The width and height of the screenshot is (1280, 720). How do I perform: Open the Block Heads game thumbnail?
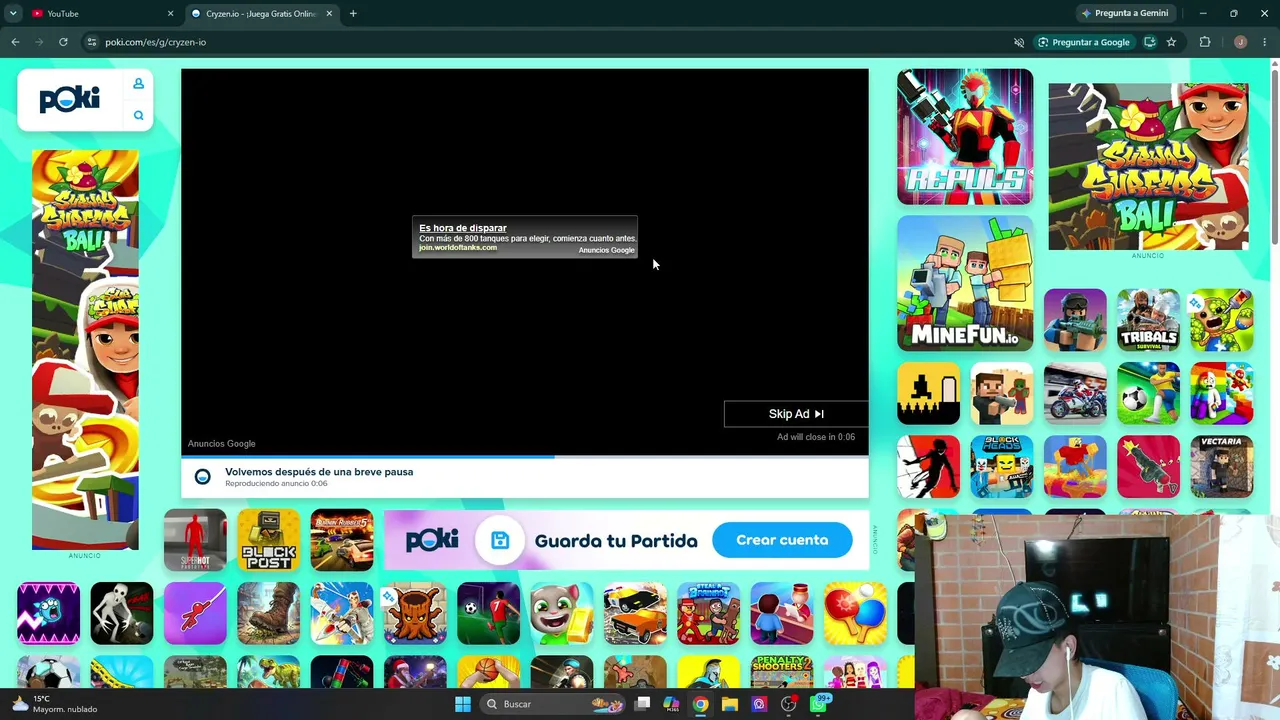click(x=1002, y=466)
